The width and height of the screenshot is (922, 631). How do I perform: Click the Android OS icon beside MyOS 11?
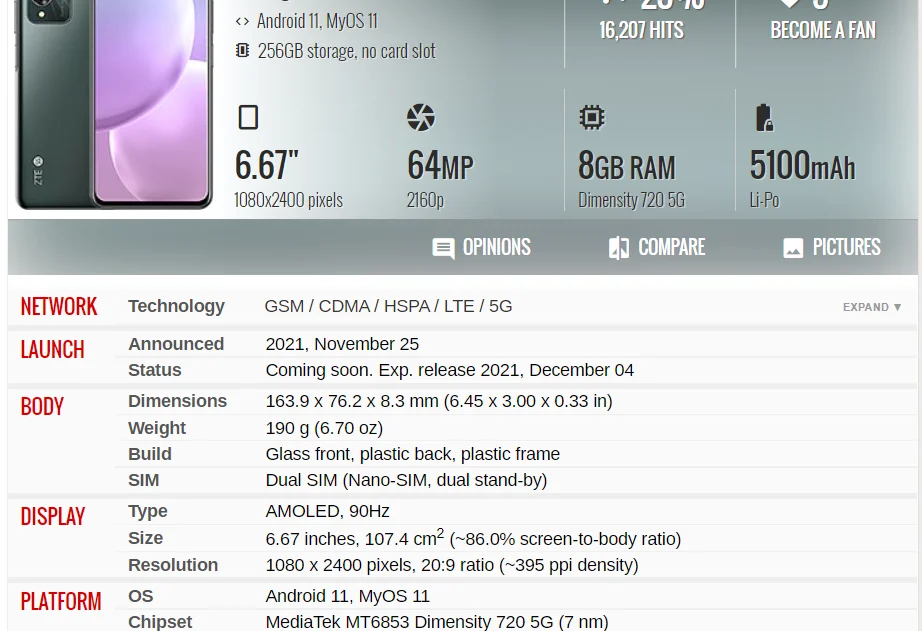[242, 21]
